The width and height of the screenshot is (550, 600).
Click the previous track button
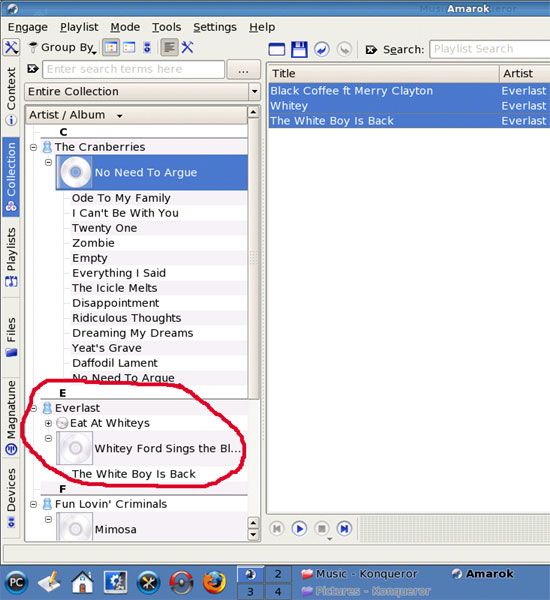(x=277, y=528)
